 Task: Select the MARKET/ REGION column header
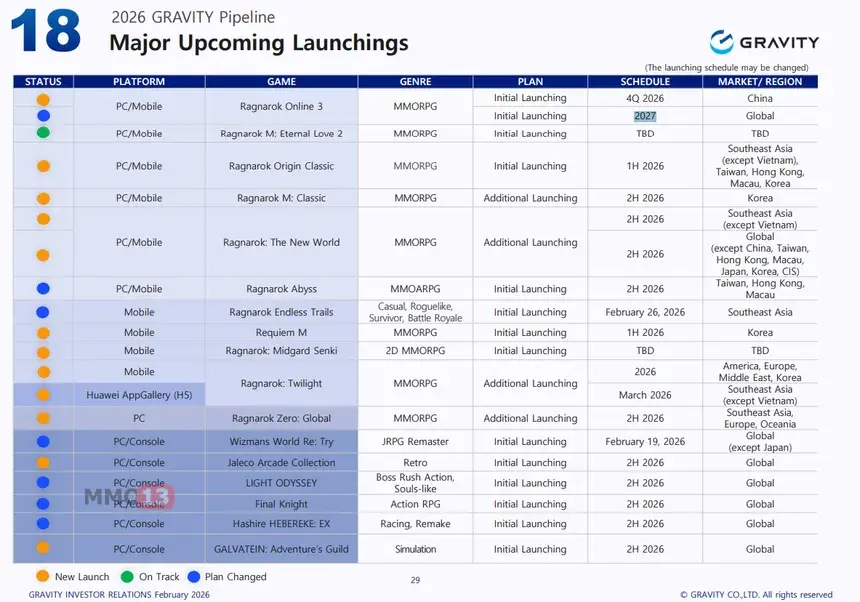tap(760, 82)
